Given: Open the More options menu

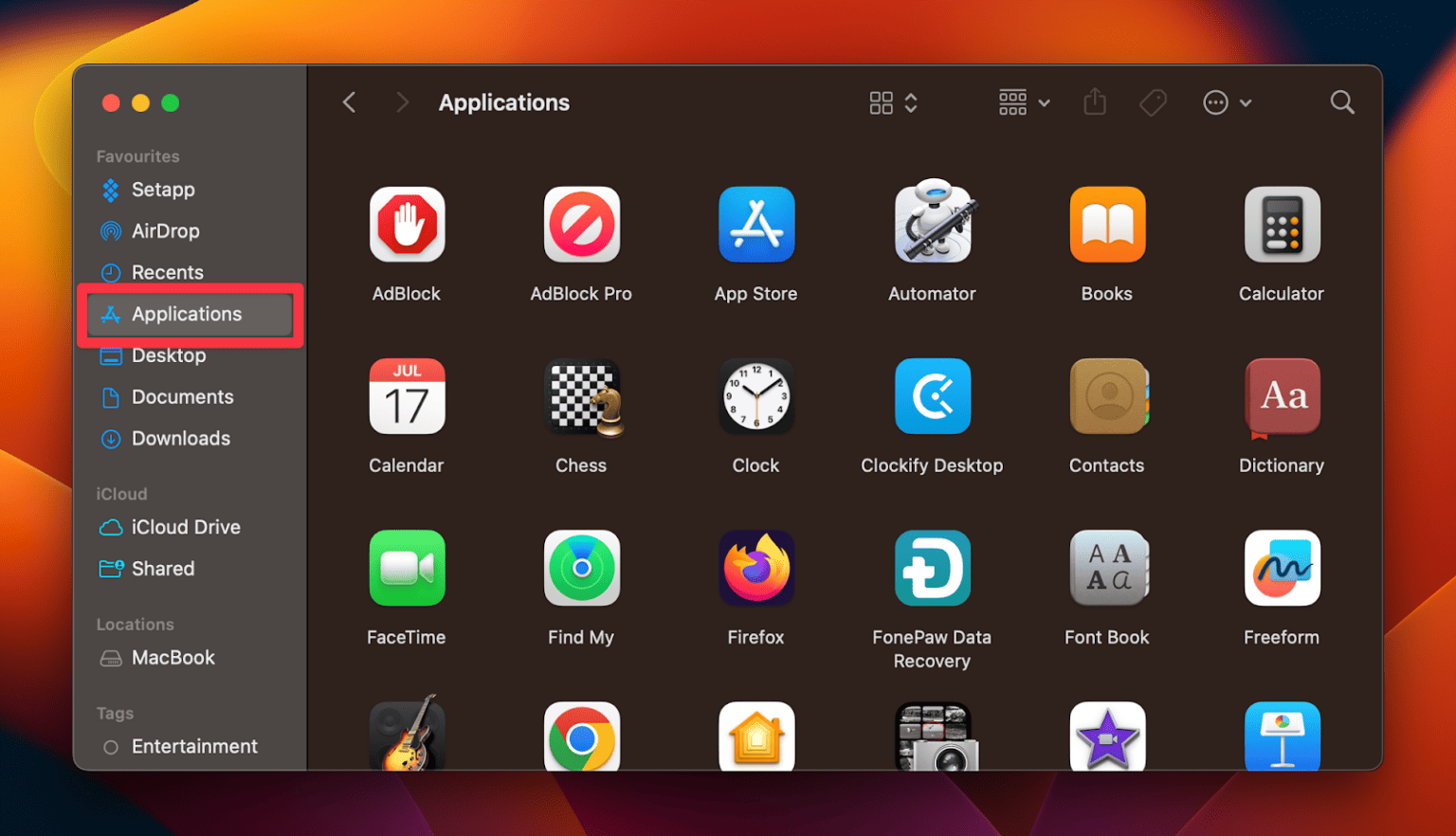Looking at the screenshot, I should coord(1227,101).
